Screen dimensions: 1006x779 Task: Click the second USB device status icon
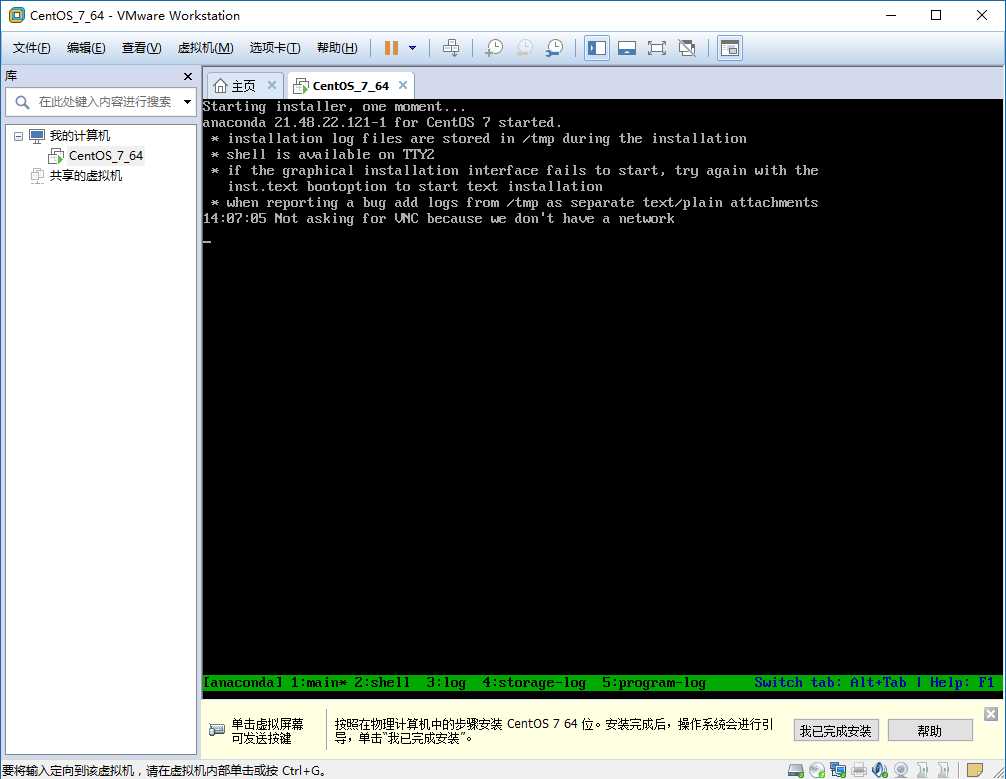[x=944, y=769]
